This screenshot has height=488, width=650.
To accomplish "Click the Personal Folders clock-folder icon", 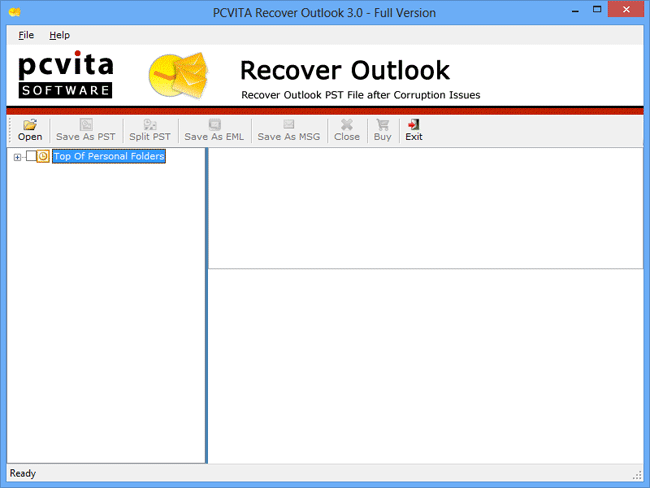I will (x=43, y=157).
